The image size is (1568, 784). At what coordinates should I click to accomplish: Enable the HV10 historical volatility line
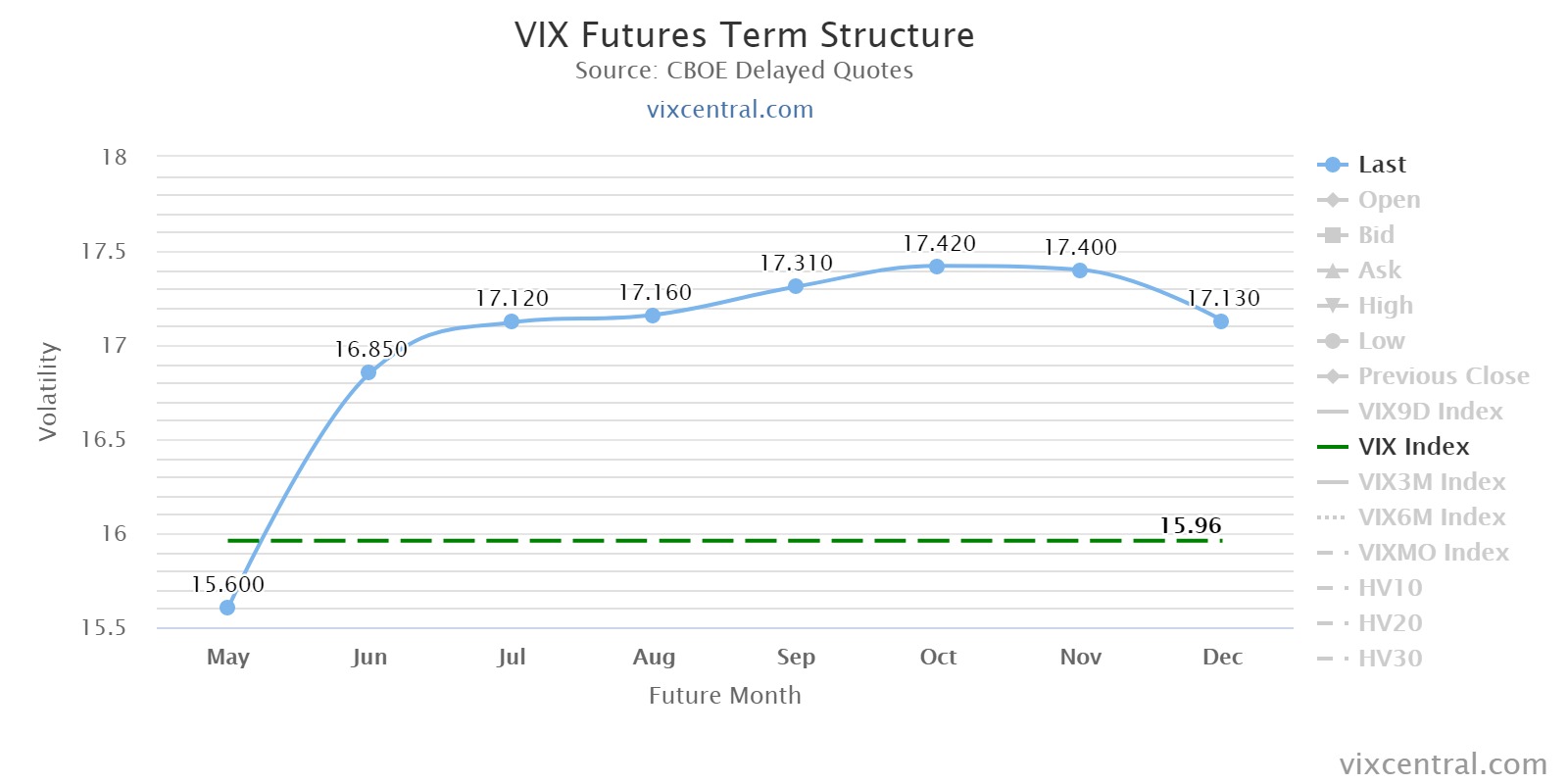click(x=1390, y=588)
